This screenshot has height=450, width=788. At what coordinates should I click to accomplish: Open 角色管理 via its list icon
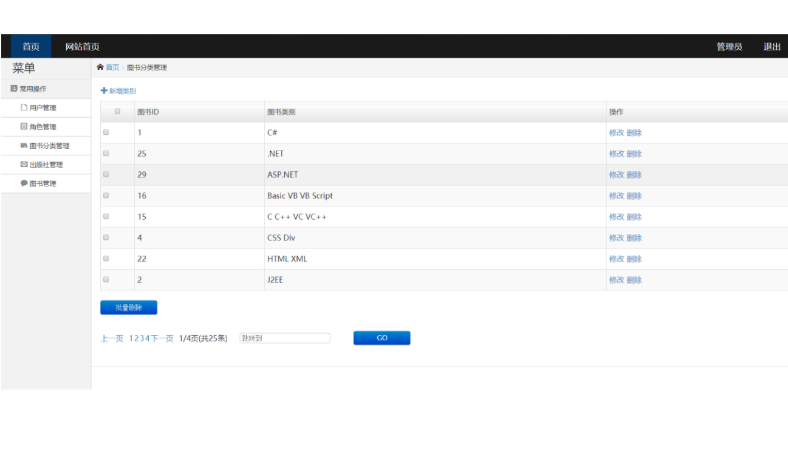coord(24,126)
